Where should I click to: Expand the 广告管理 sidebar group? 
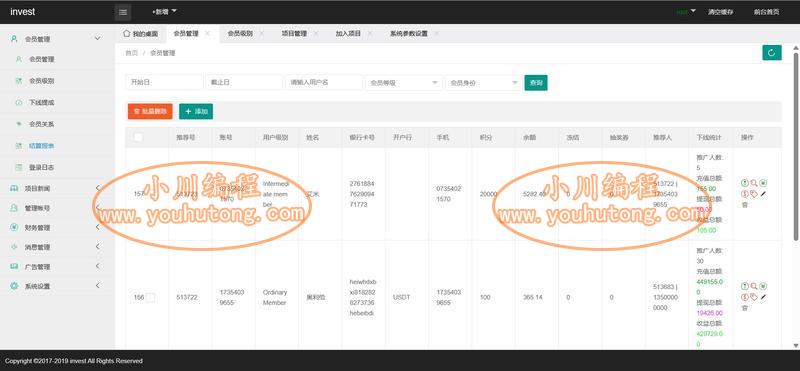(x=57, y=266)
